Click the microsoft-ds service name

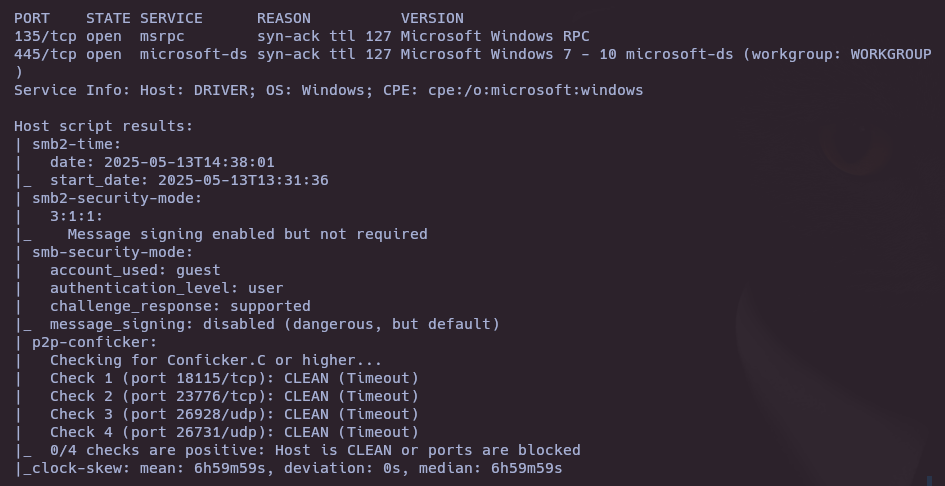click(193, 55)
